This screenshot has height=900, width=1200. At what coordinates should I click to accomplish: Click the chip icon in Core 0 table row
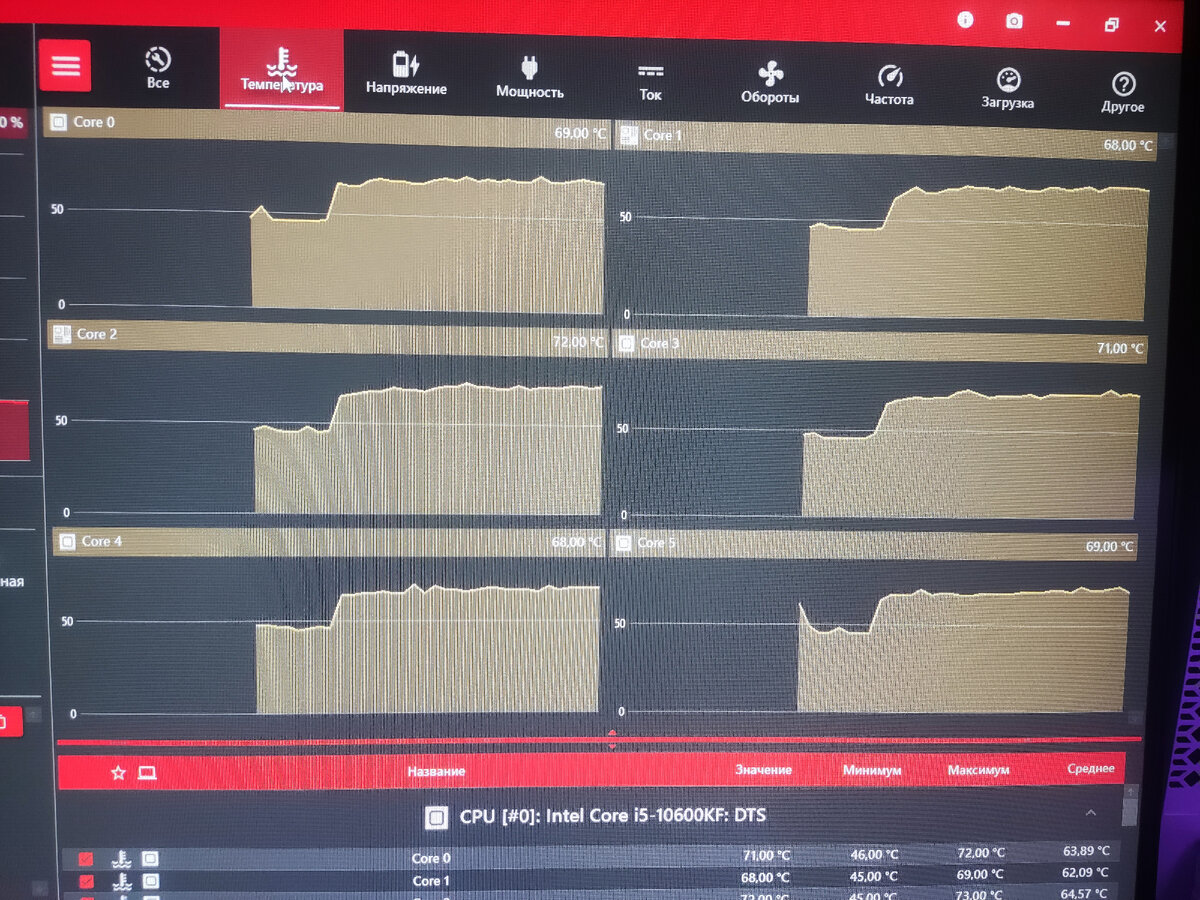point(150,858)
